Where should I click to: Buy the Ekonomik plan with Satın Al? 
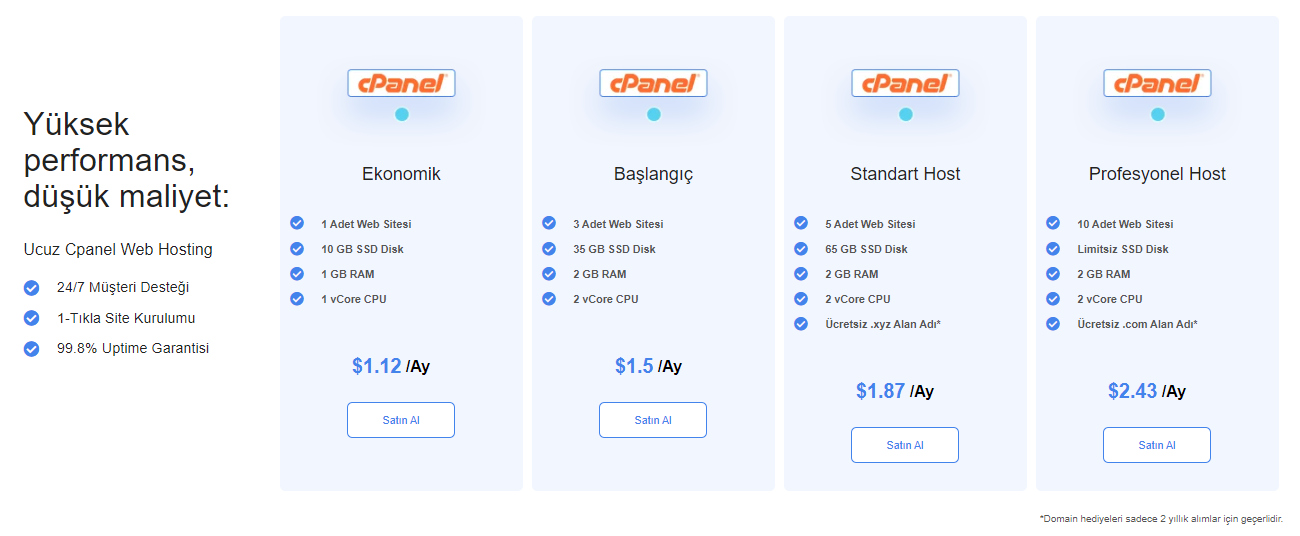[x=401, y=420]
